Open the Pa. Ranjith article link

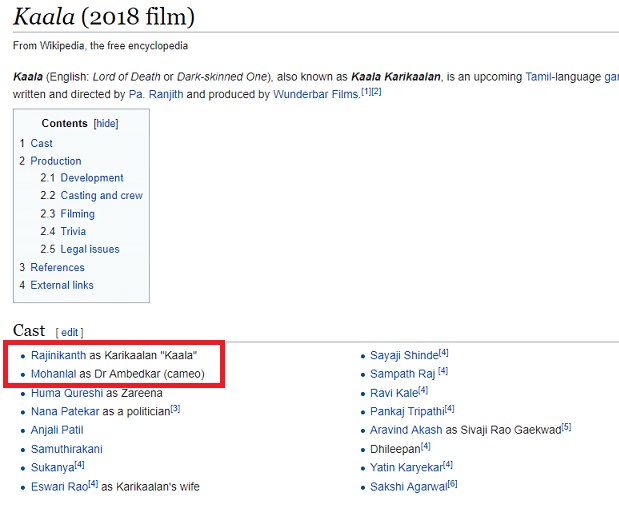(156, 94)
